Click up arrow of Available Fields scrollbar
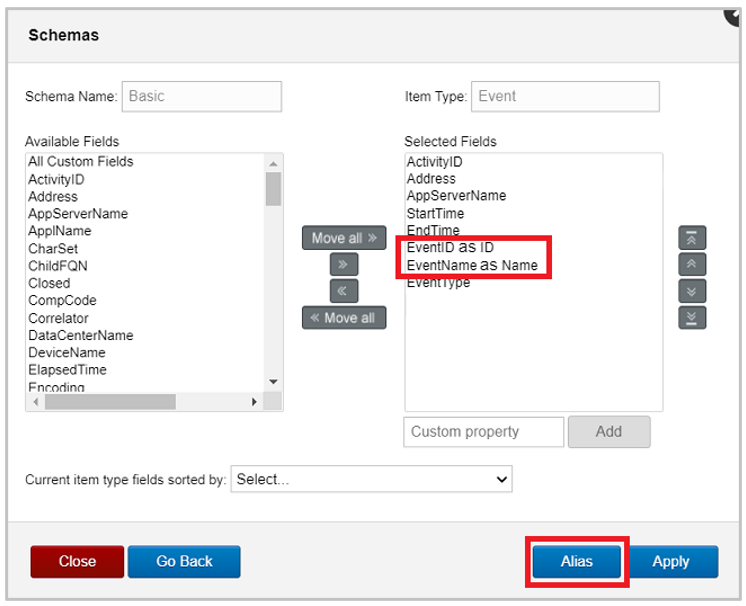 [273, 164]
